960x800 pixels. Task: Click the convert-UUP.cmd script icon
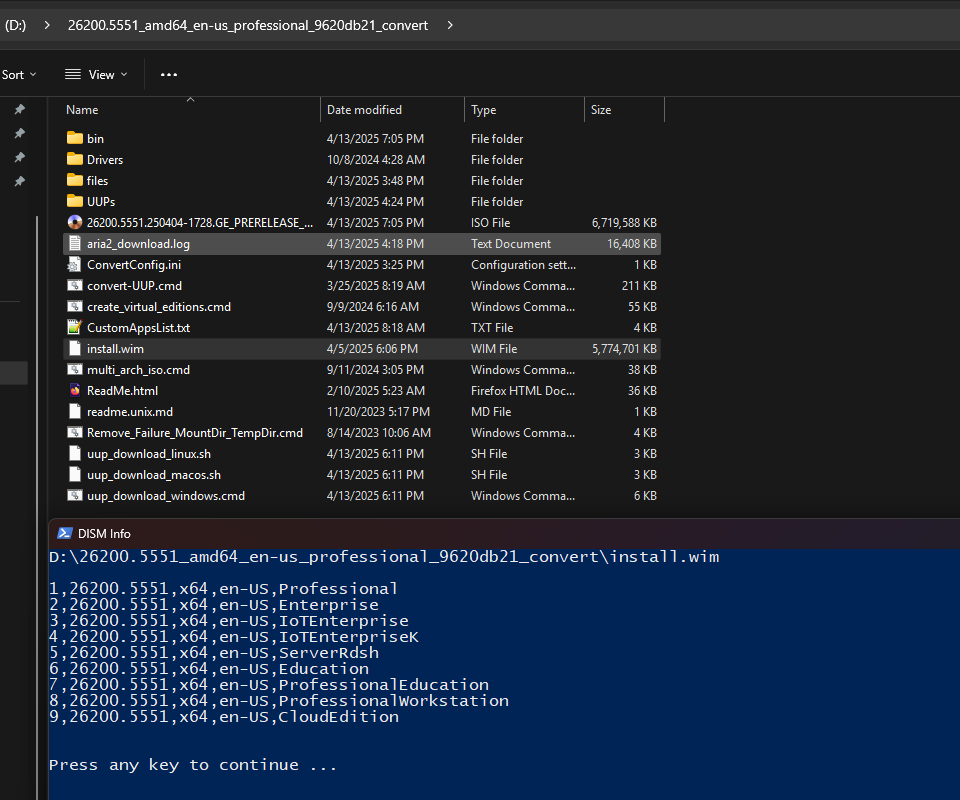click(x=75, y=285)
